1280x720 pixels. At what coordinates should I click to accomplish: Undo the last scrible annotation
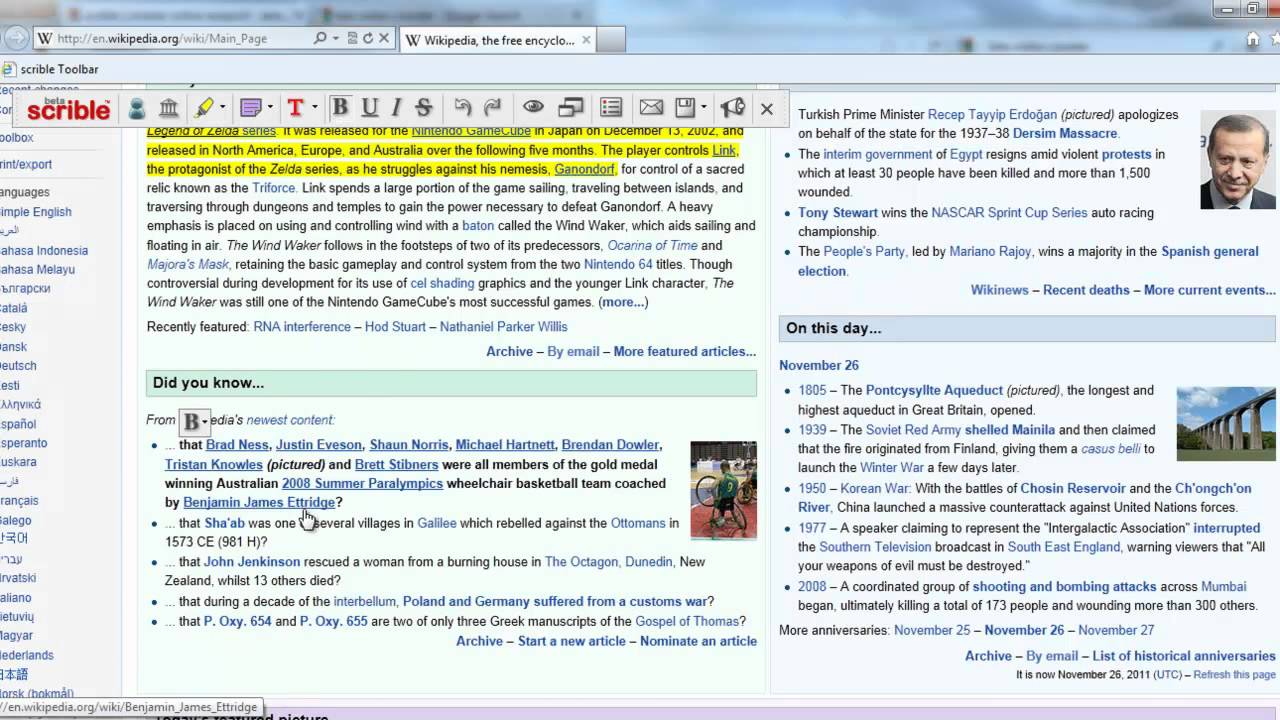(462, 108)
